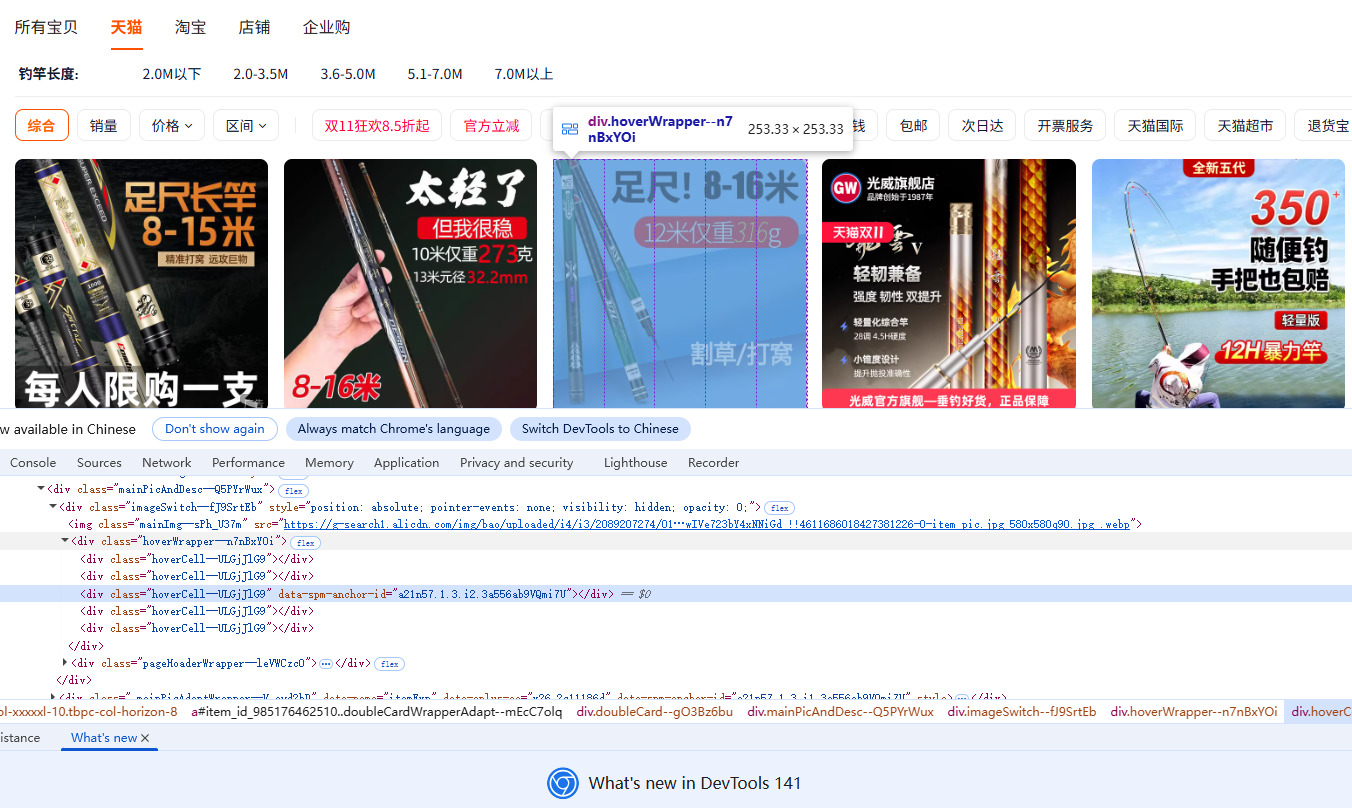Open the Memory DevTools tab
Image resolution: width=1352 pixels, height=808 pixels.
click(329, 462)
